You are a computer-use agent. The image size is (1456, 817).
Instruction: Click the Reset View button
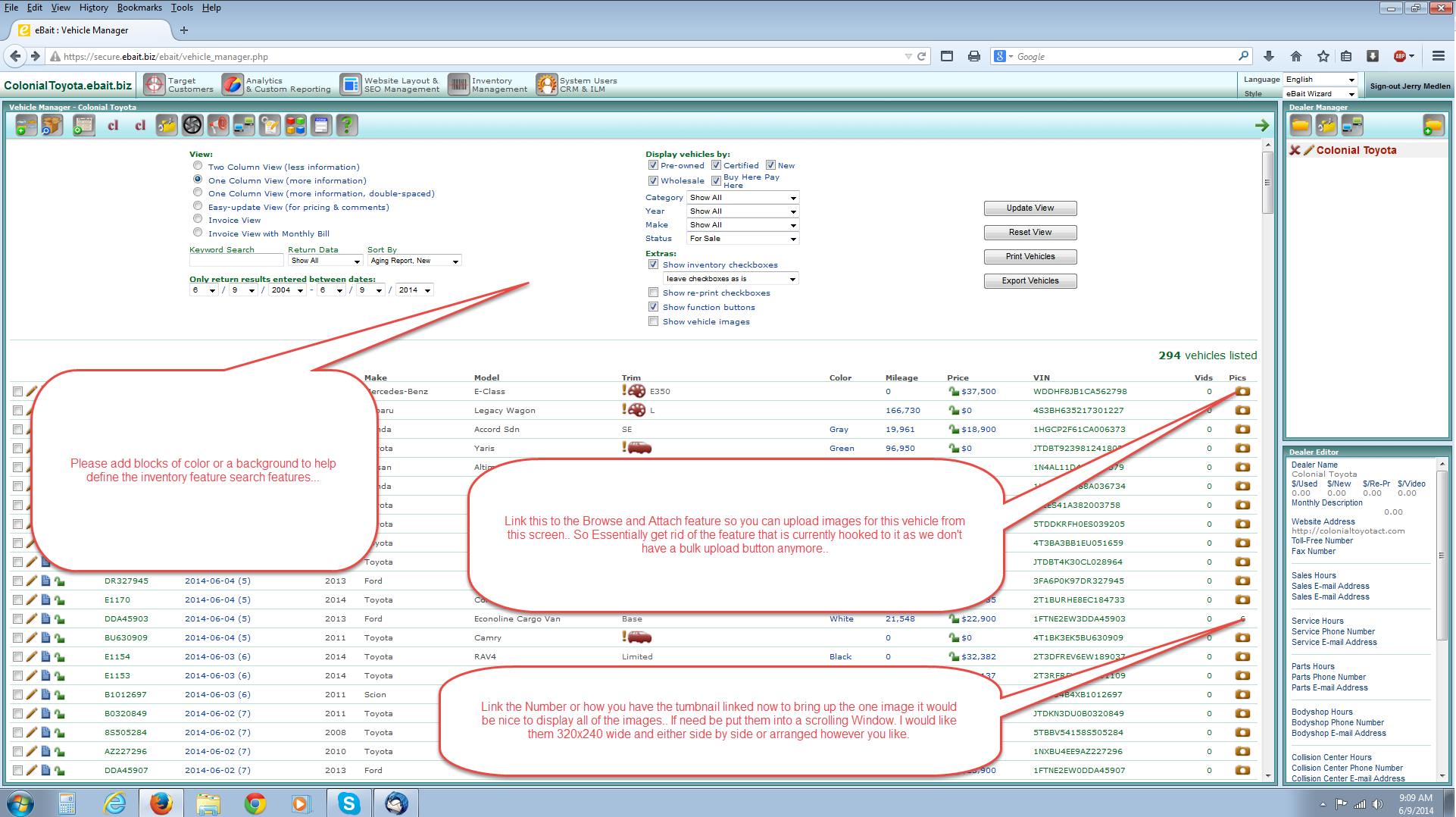coord(1030,233)
